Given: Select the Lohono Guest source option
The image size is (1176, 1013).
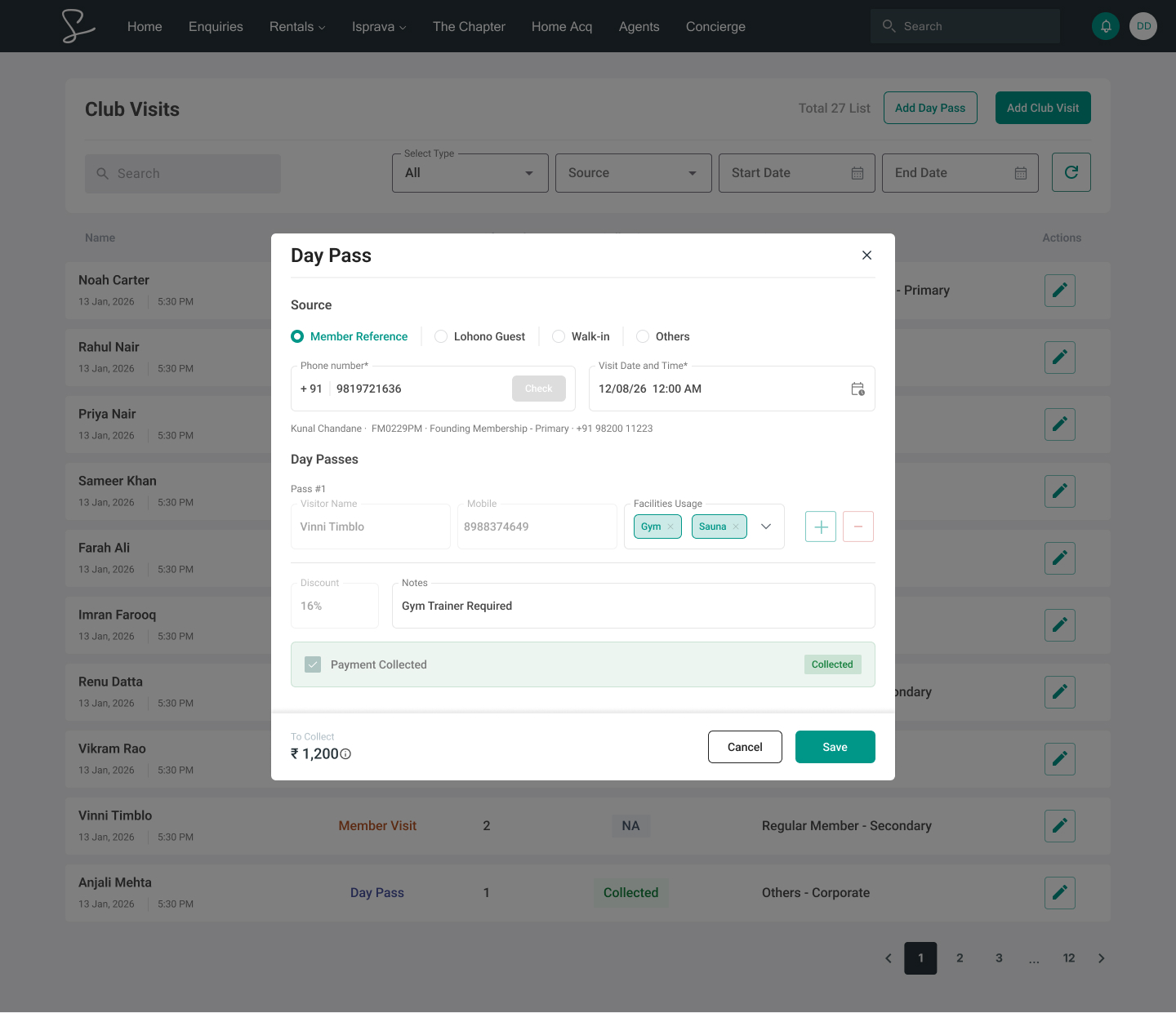Looking at the screenshot, I should [x=480, y=336].
